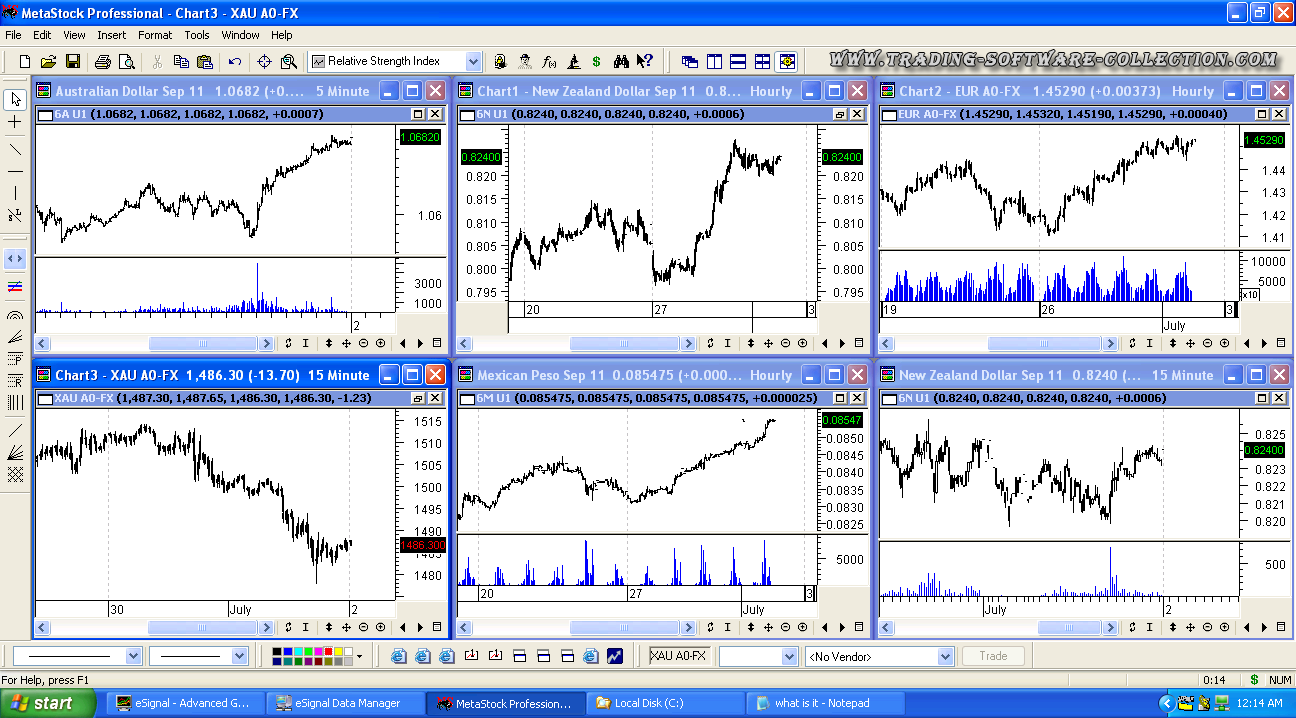This screenshot has height=718, width=1296.
Task: Open The Explorer dollar-sign icon
Action: pyautogui.click(x=596, y=61)
